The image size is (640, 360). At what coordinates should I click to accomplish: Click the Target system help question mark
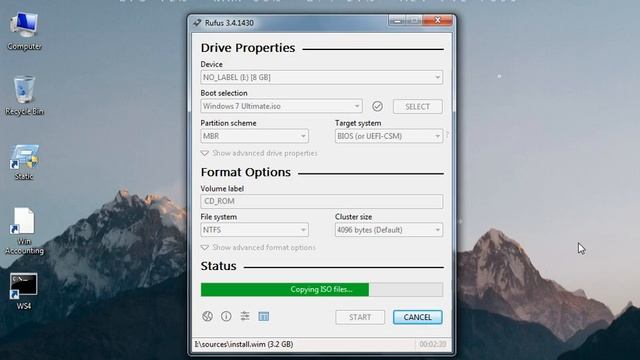click(447, 134)
